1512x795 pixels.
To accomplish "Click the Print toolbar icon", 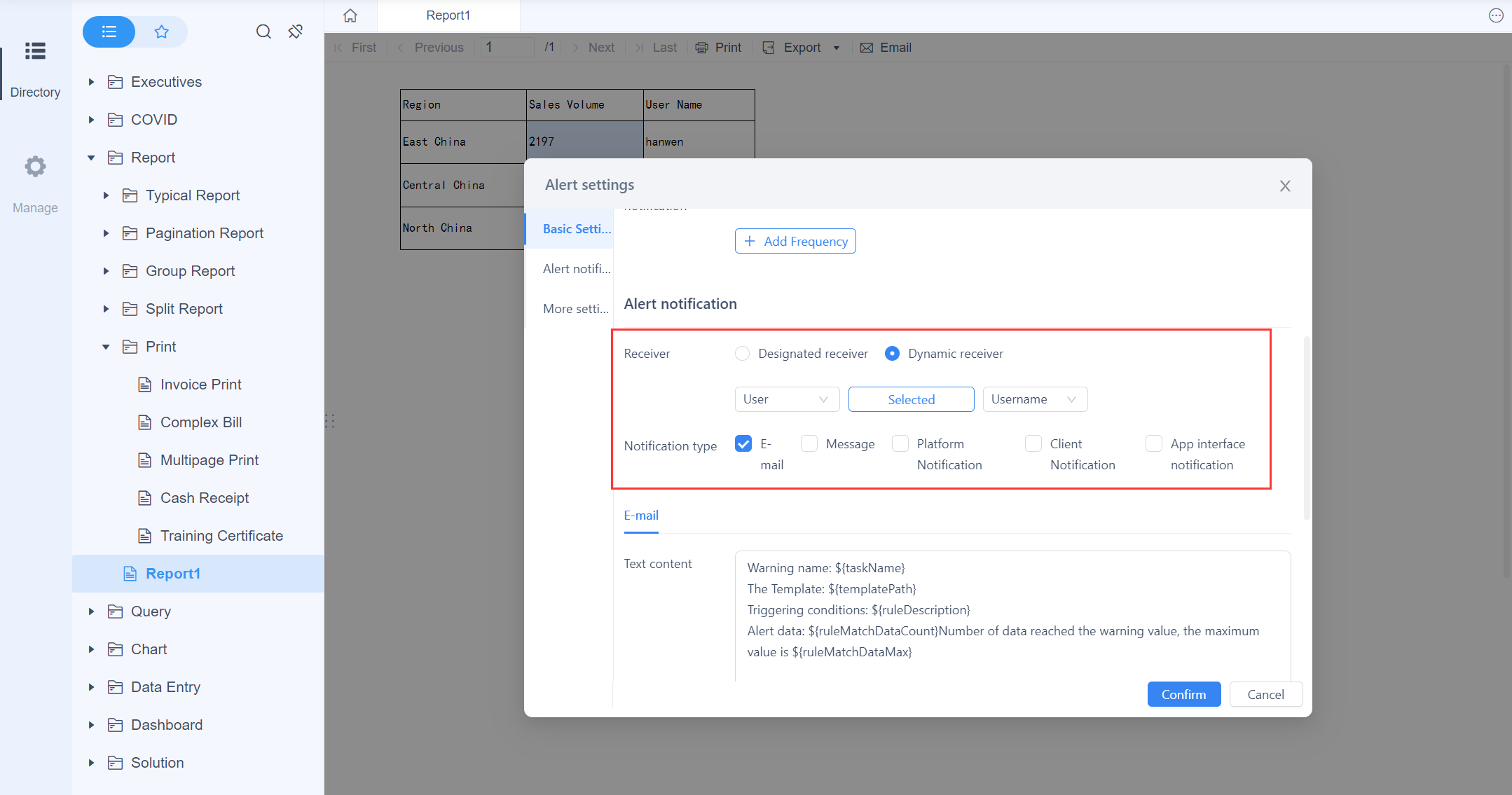I will click(x=702, y=48).
